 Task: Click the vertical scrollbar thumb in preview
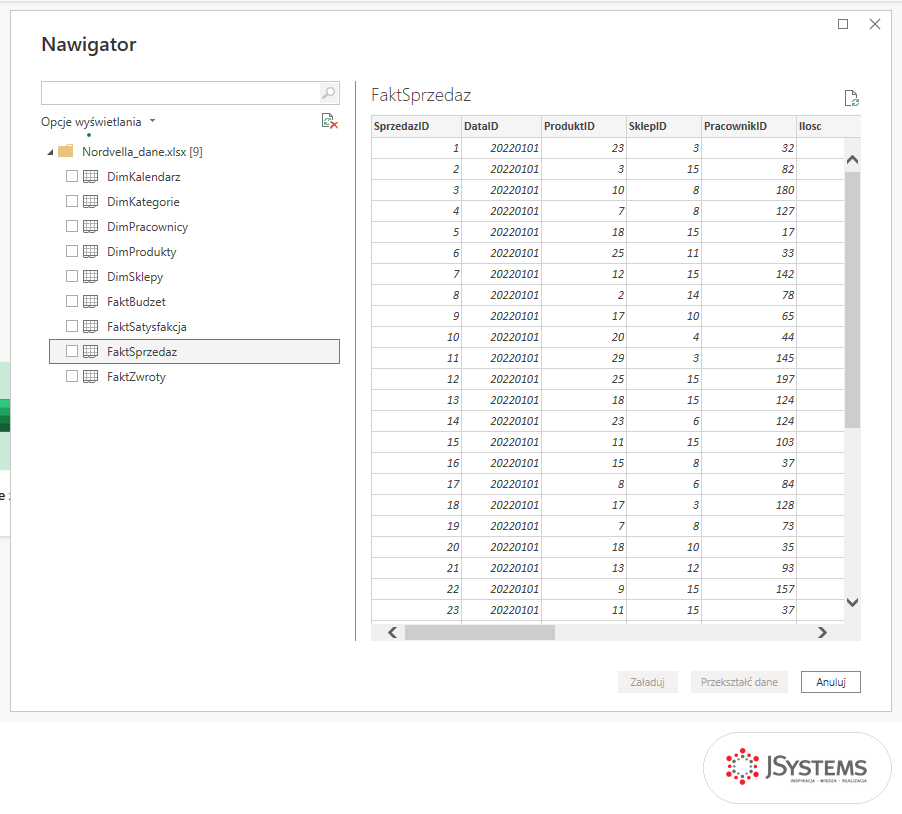pos(853,300)
